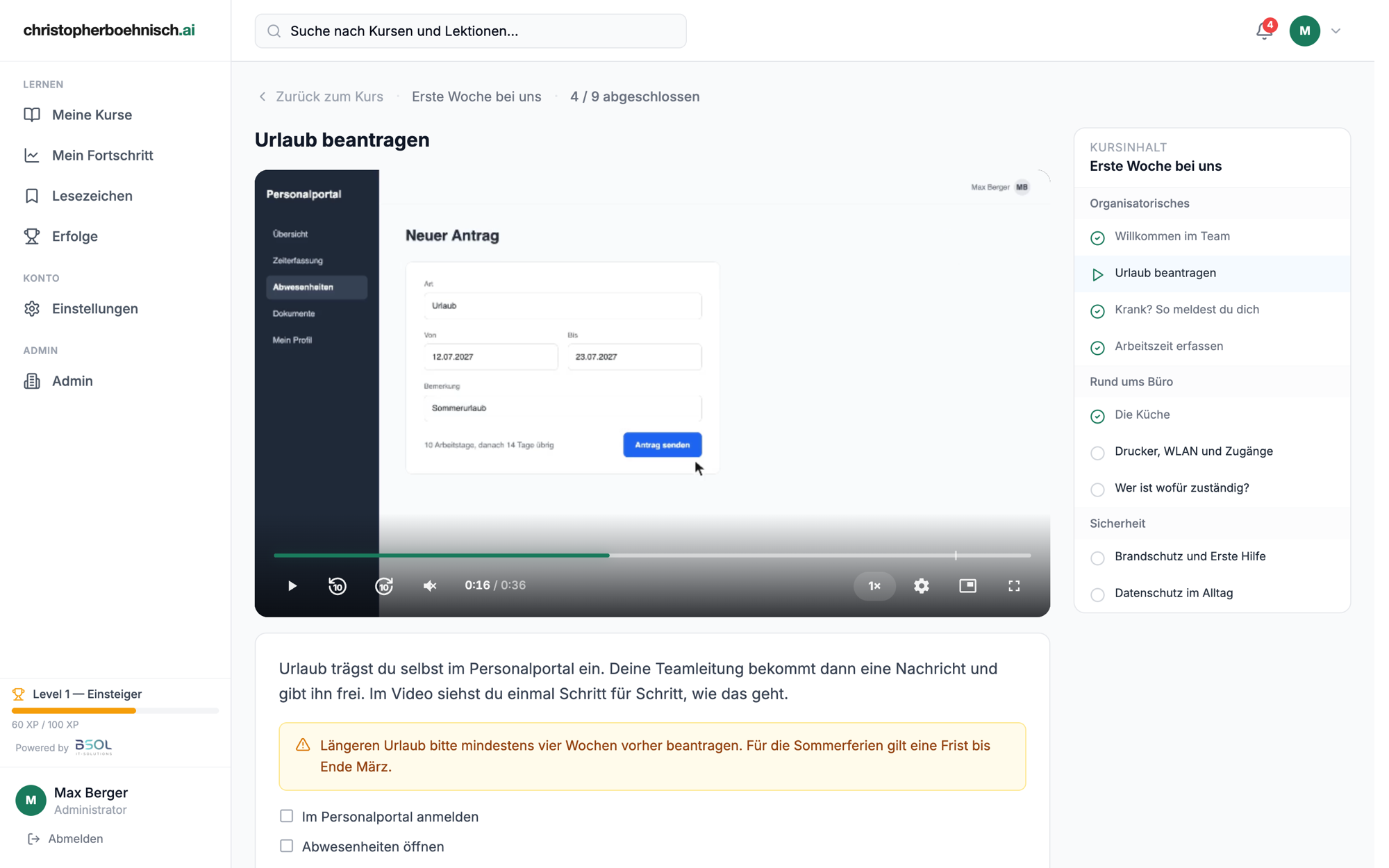1389x868 pixels.
Task: Click Erste Woche bei uns breadcrumb
Action: [x=476, y=97]
